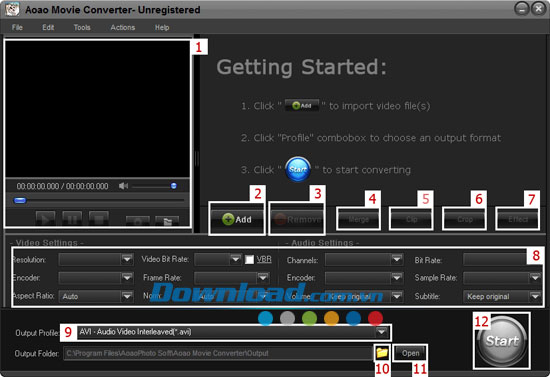Open the Video Bit Rate dropdown

pyautogui.click(x=235, y=259)
